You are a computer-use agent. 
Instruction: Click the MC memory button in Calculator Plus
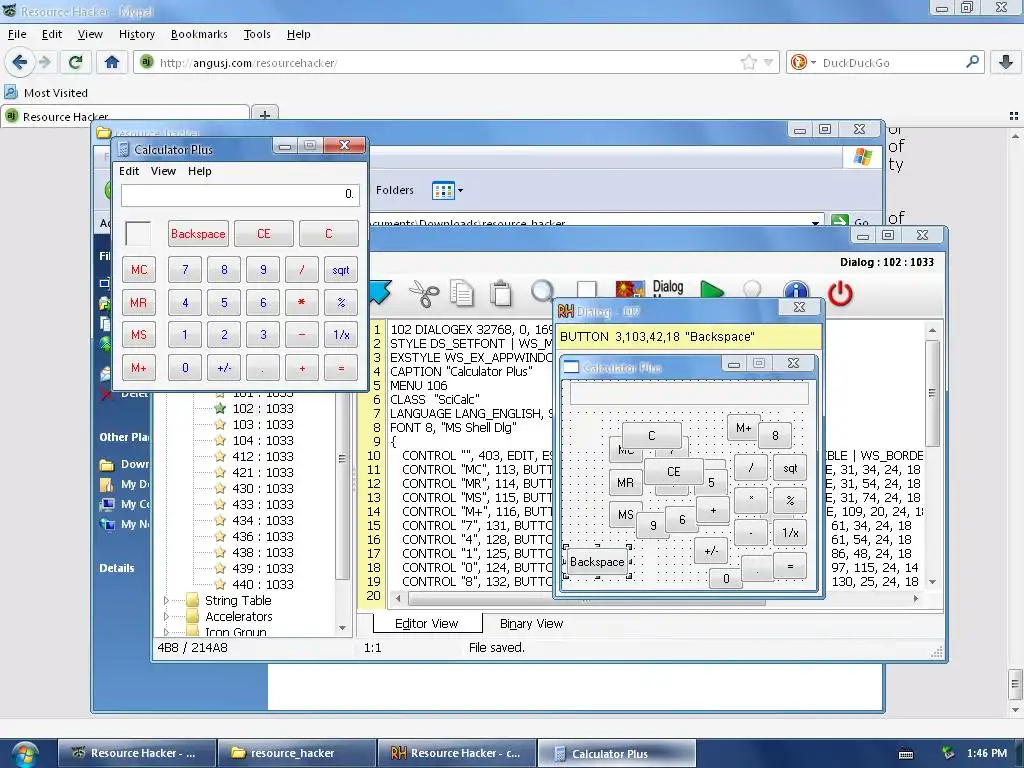point(139,270)
